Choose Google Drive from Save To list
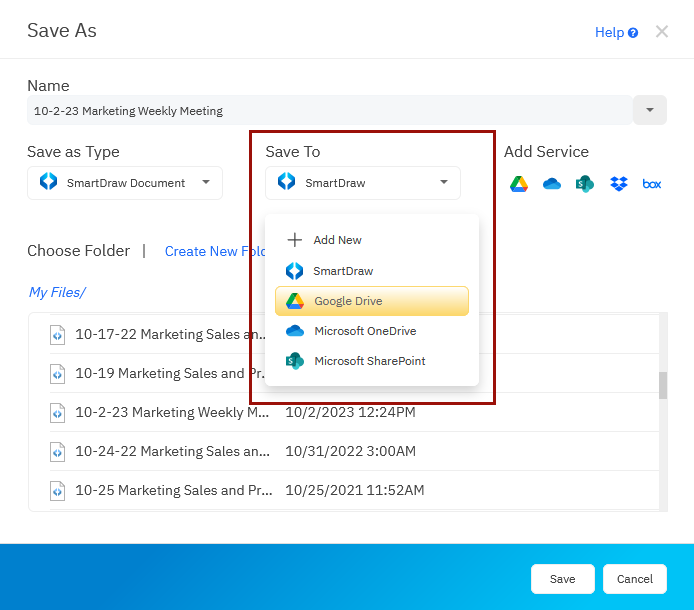694x610 pixels. tap(371, 301)
